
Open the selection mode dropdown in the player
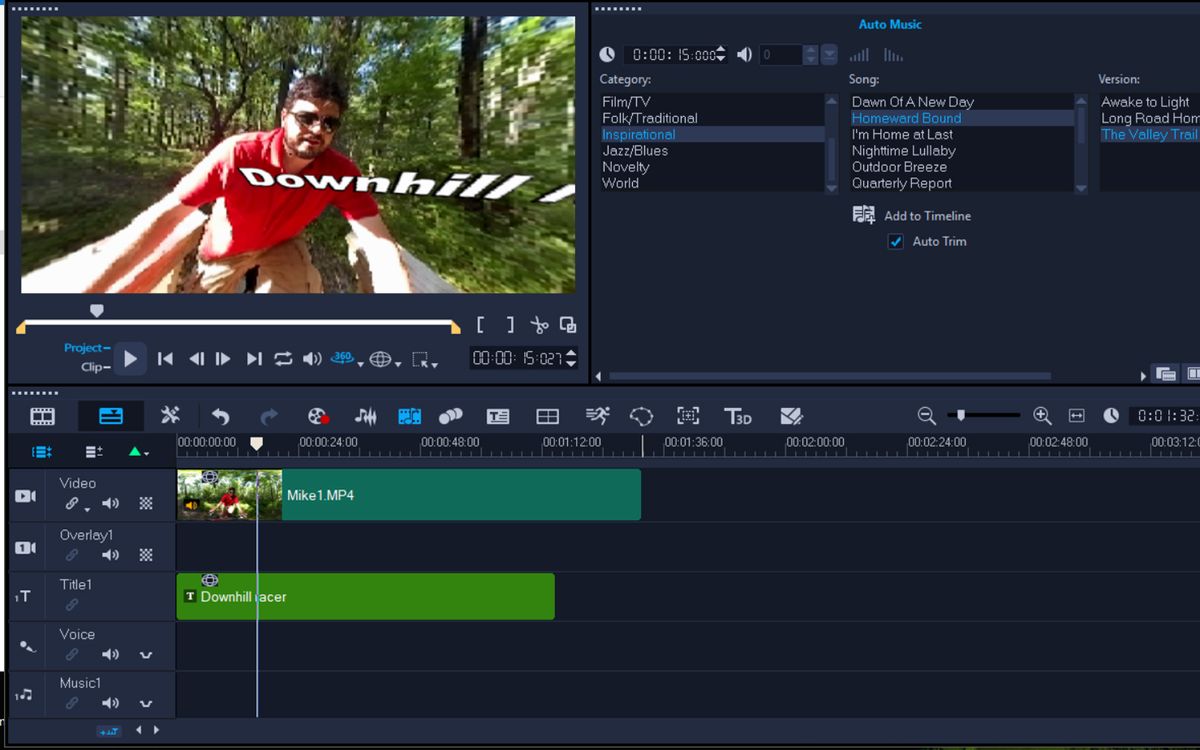[434, 365]
